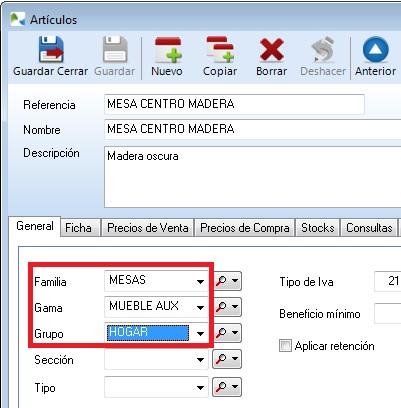Open arrow menu next to Familia search button
Image resolution: width=401 pixels, height=408 pixels.
click(235, 281)
